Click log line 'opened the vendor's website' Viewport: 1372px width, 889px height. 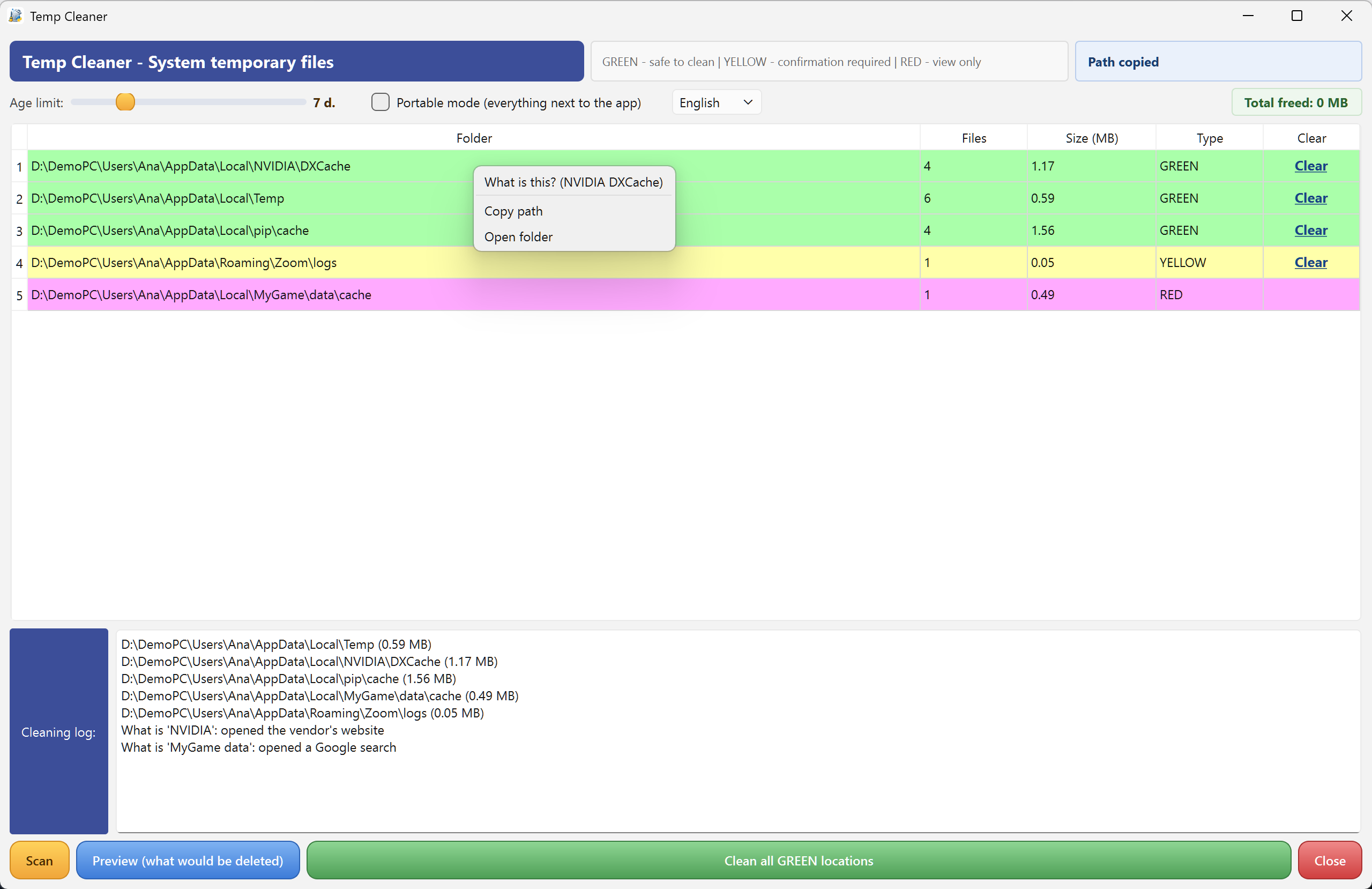(252, 730)
